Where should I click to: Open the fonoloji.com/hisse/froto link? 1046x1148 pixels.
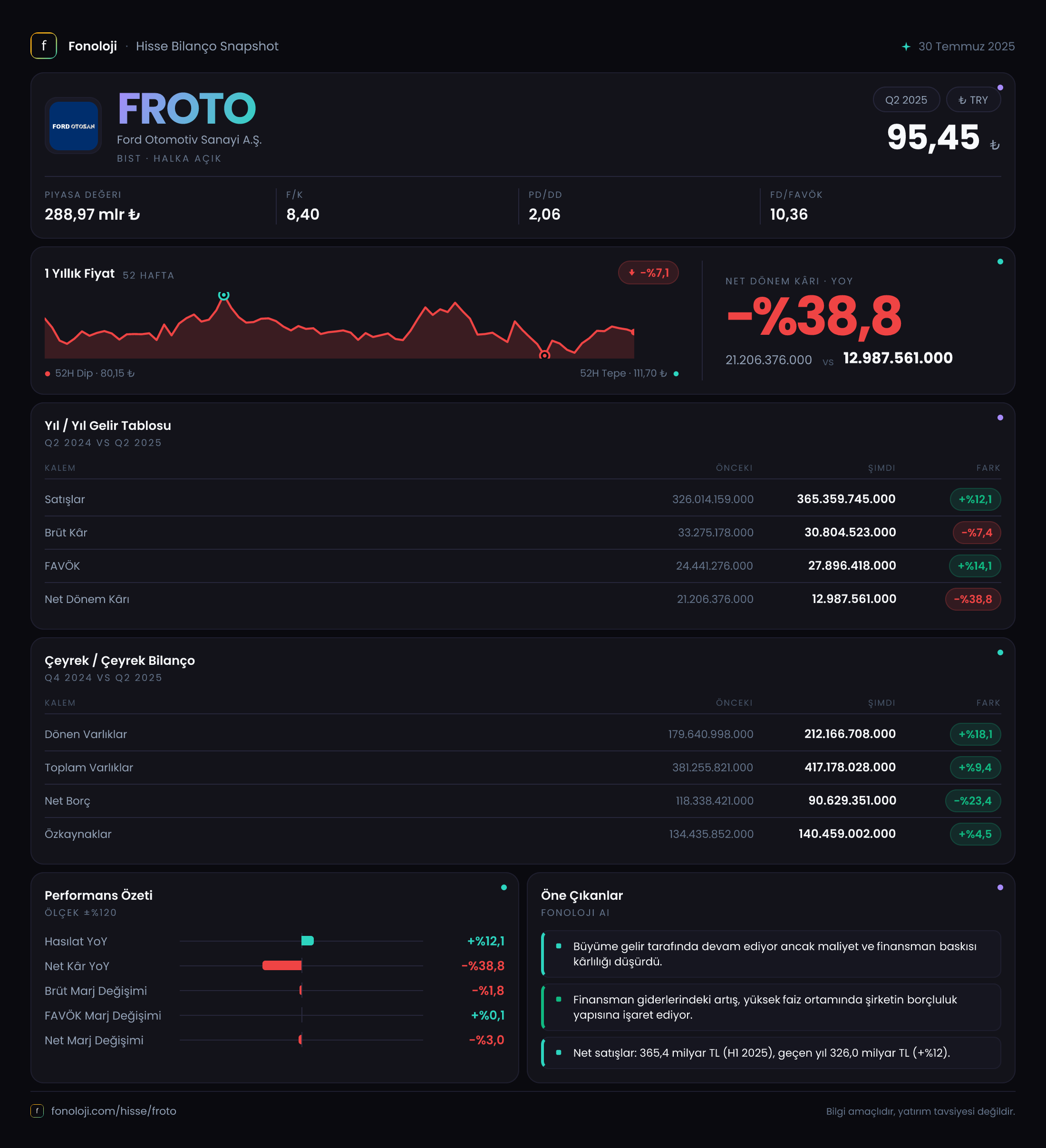(x=114, y=1110)
